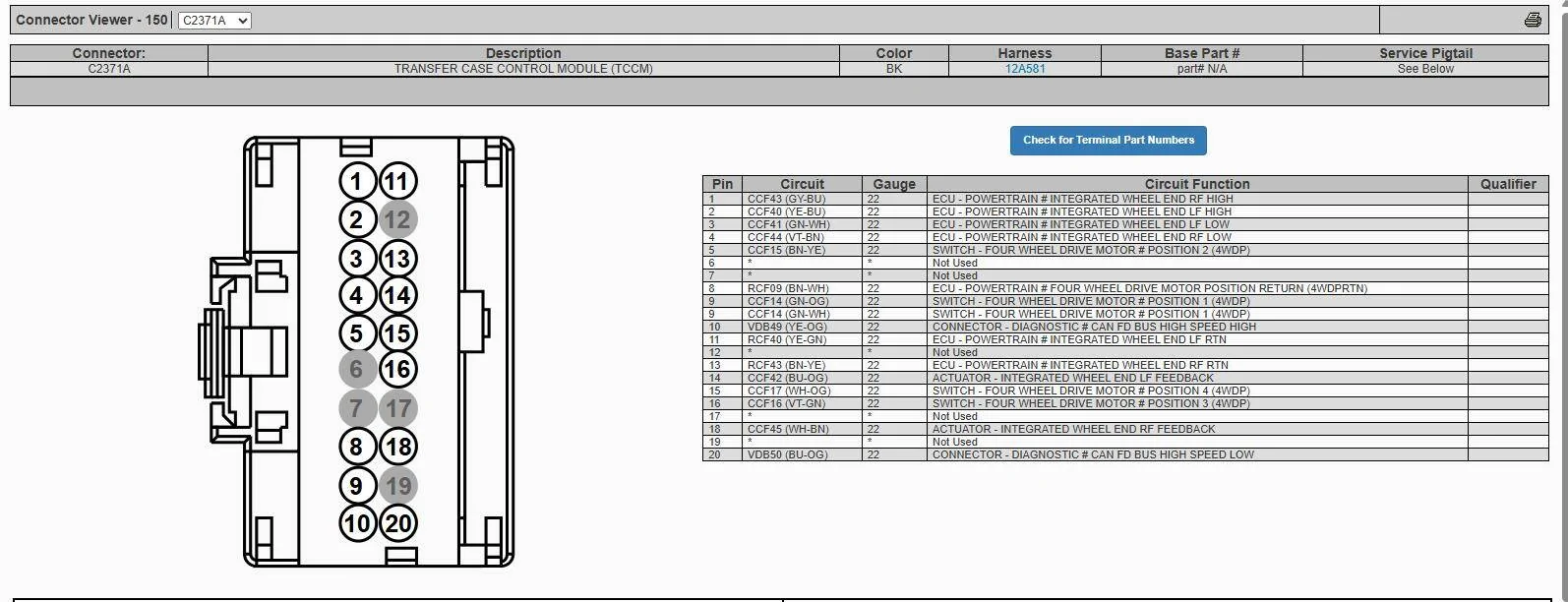
Task: Click circuit CCF45 (WH-BN) cell
Action: (802, 429)
